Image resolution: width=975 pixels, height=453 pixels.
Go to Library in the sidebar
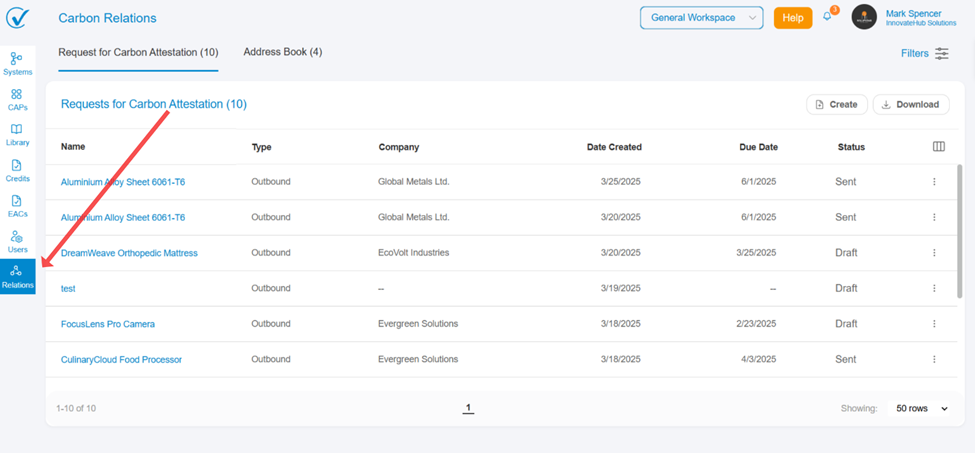(x=17, y=134)
